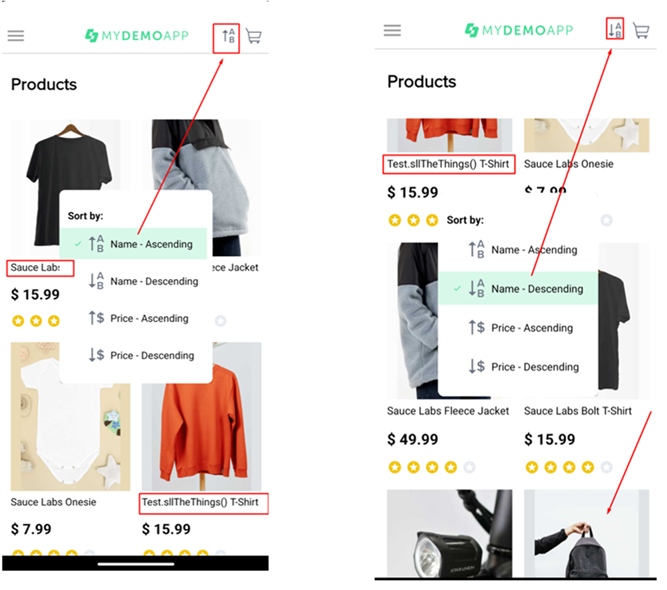Click MYDEMOAPP logo in left header
Screen dimensions: 667x590
pyautogui.click(x=137, y=36)
